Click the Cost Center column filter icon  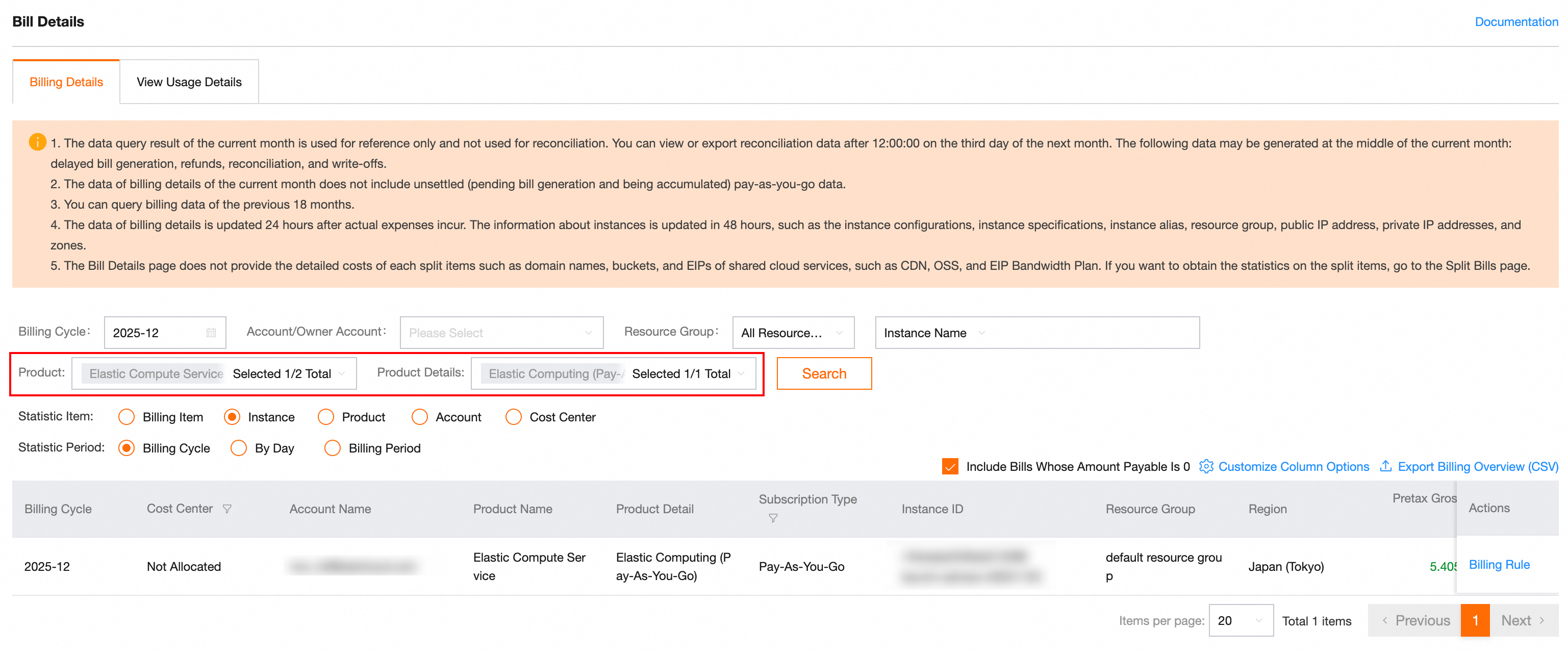click(x=226, y=509)
